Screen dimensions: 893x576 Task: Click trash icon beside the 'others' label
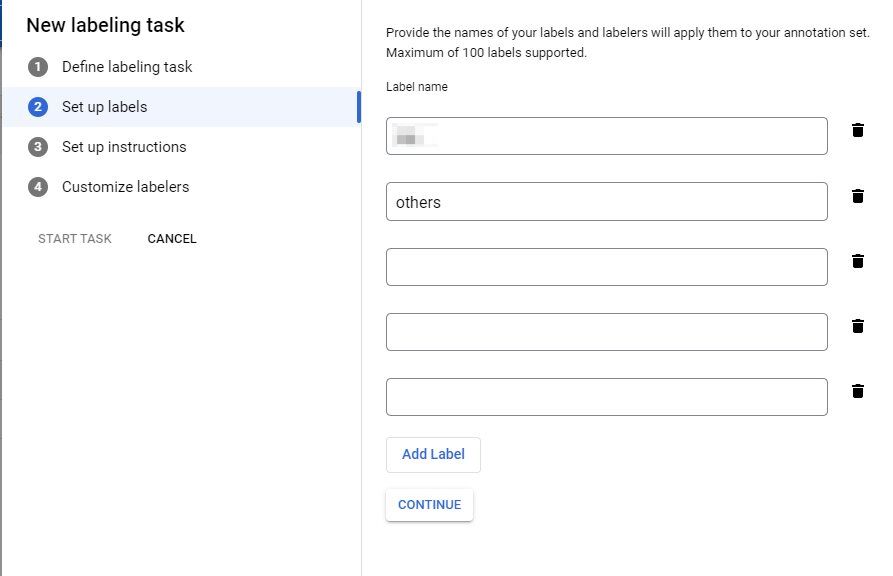tap(857, 196)
